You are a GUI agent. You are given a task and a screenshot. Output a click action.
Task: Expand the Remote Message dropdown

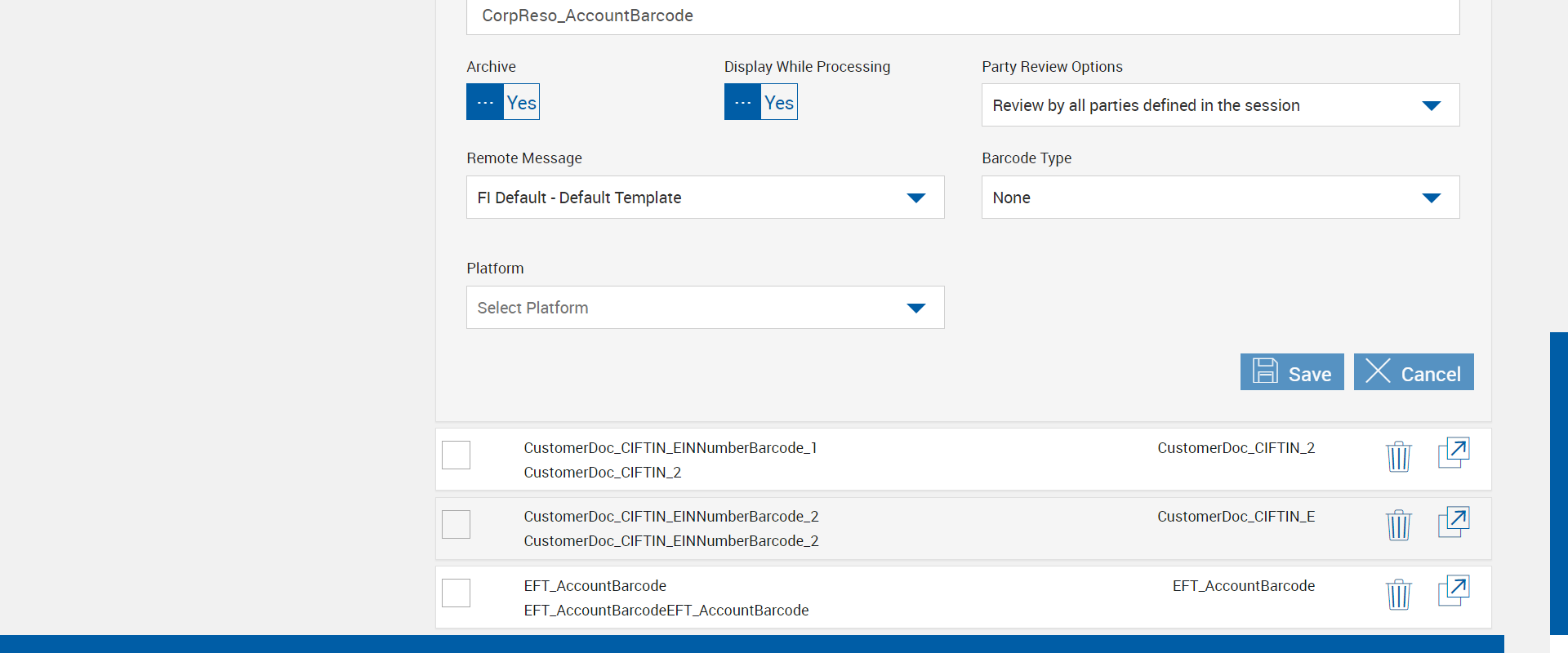click(x=705, y=198)
